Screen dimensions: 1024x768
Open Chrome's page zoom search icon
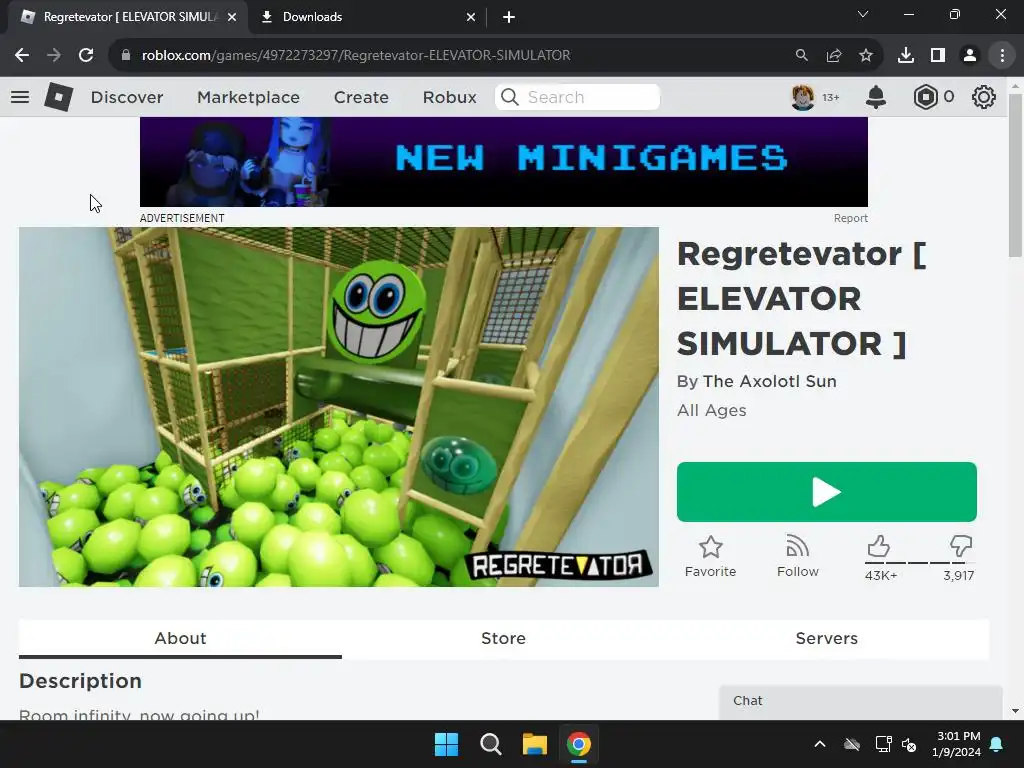coord(801,56)
